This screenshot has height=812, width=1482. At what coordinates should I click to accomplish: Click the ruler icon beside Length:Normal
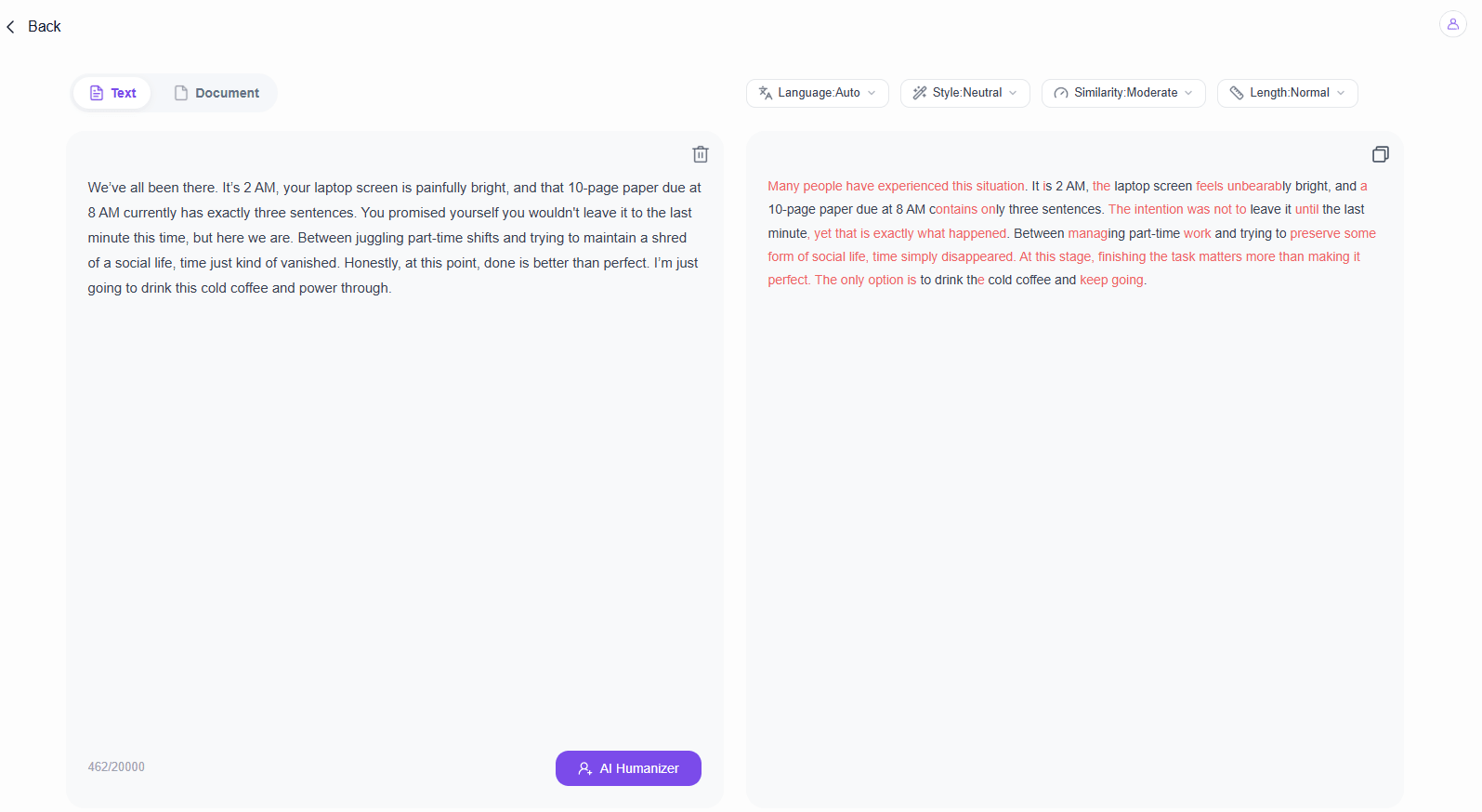(1237, 93)
